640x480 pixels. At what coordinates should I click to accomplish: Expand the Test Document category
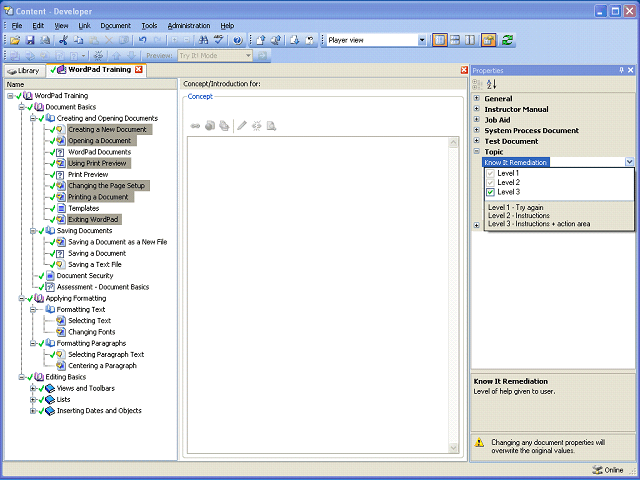pyautogui.click(x=476, y=140)
